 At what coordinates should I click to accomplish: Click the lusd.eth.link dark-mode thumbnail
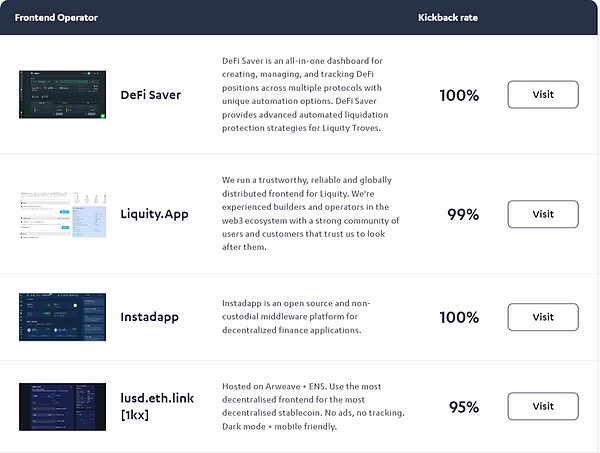point(62,406)
